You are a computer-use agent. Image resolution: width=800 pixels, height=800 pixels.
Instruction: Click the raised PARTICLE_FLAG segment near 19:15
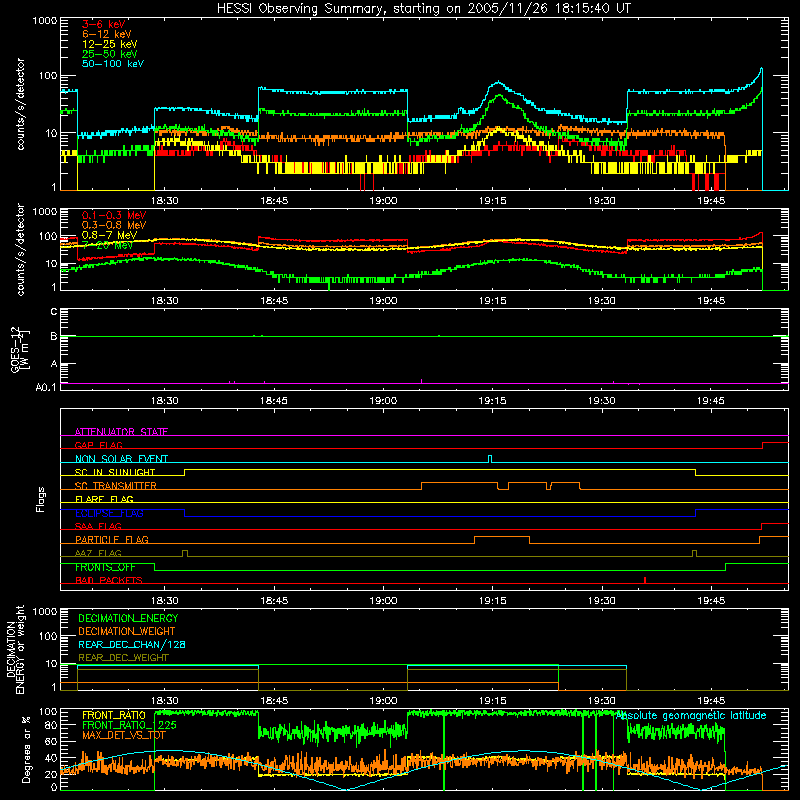pyautogui.click(x=502, y=537)
